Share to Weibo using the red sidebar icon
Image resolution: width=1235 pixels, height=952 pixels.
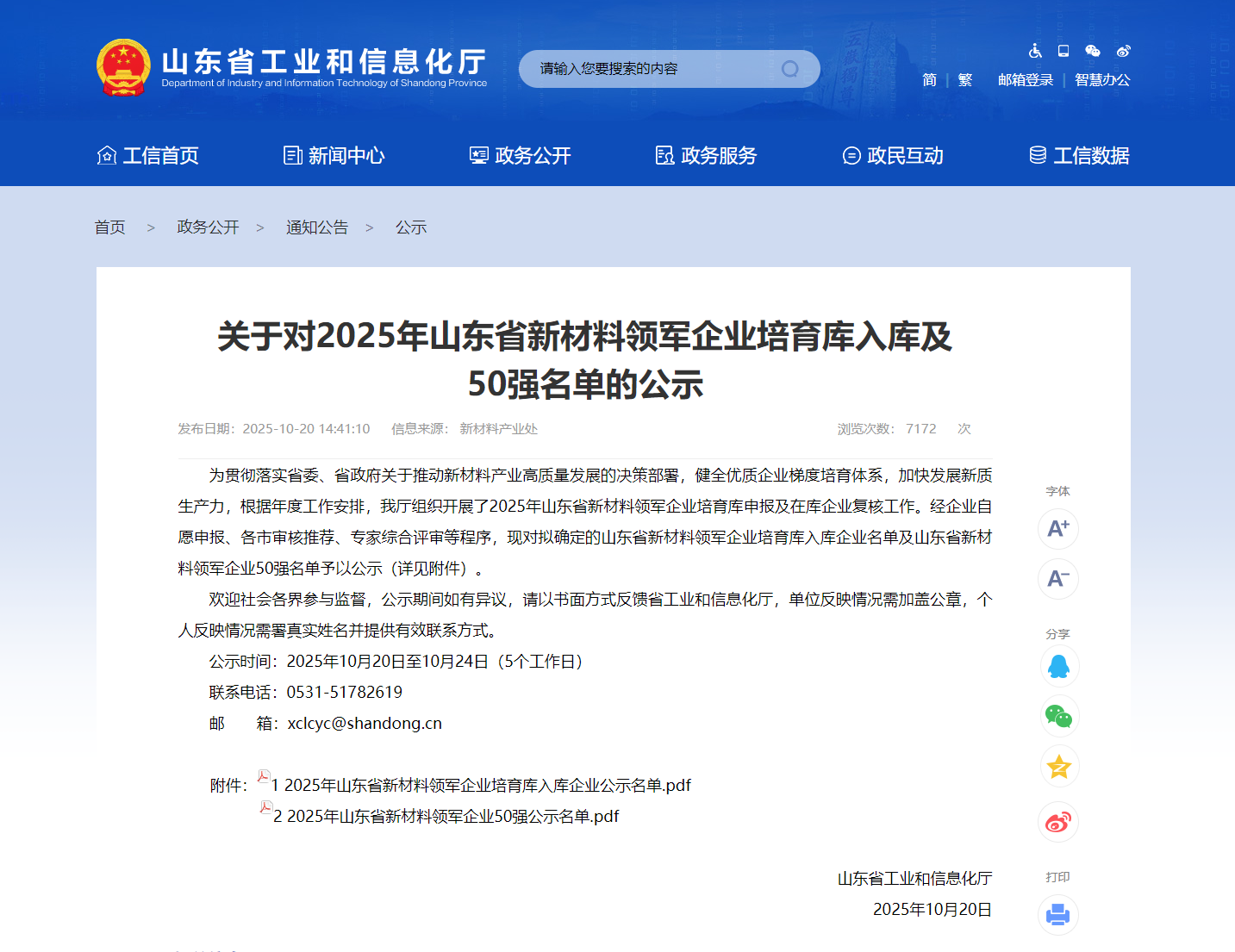pos(1058,823)
